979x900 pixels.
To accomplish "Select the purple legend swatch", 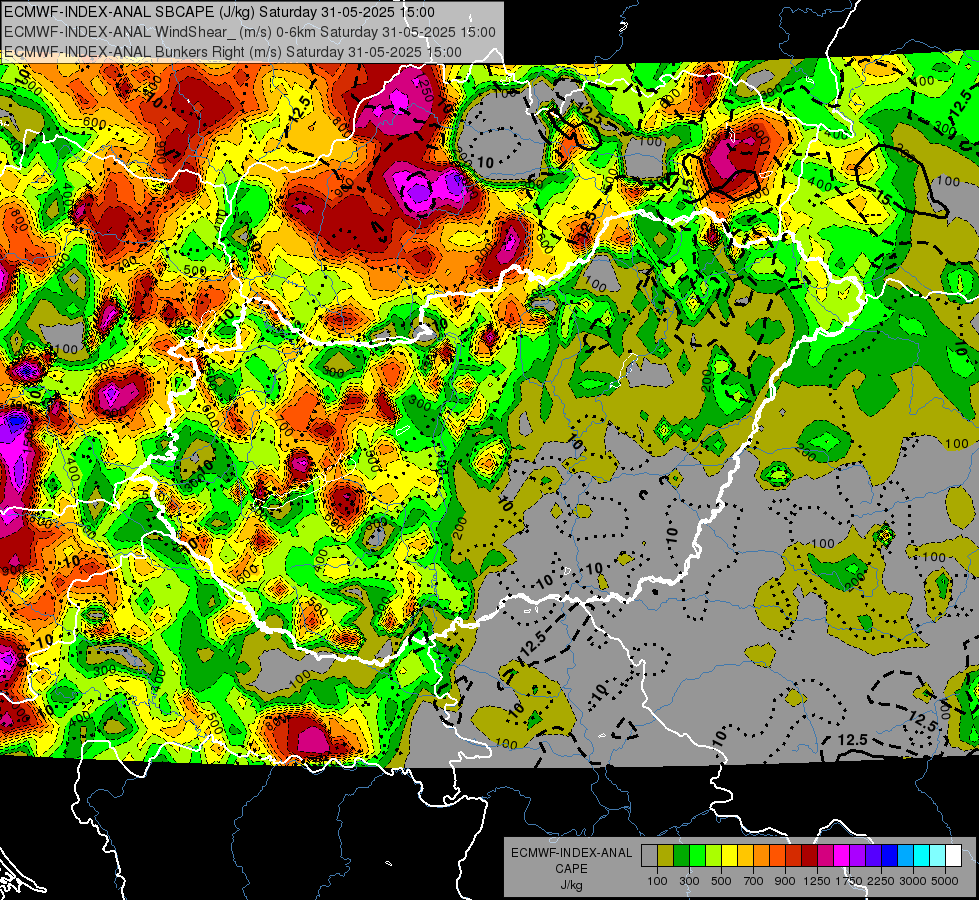I will pos(858,856).
